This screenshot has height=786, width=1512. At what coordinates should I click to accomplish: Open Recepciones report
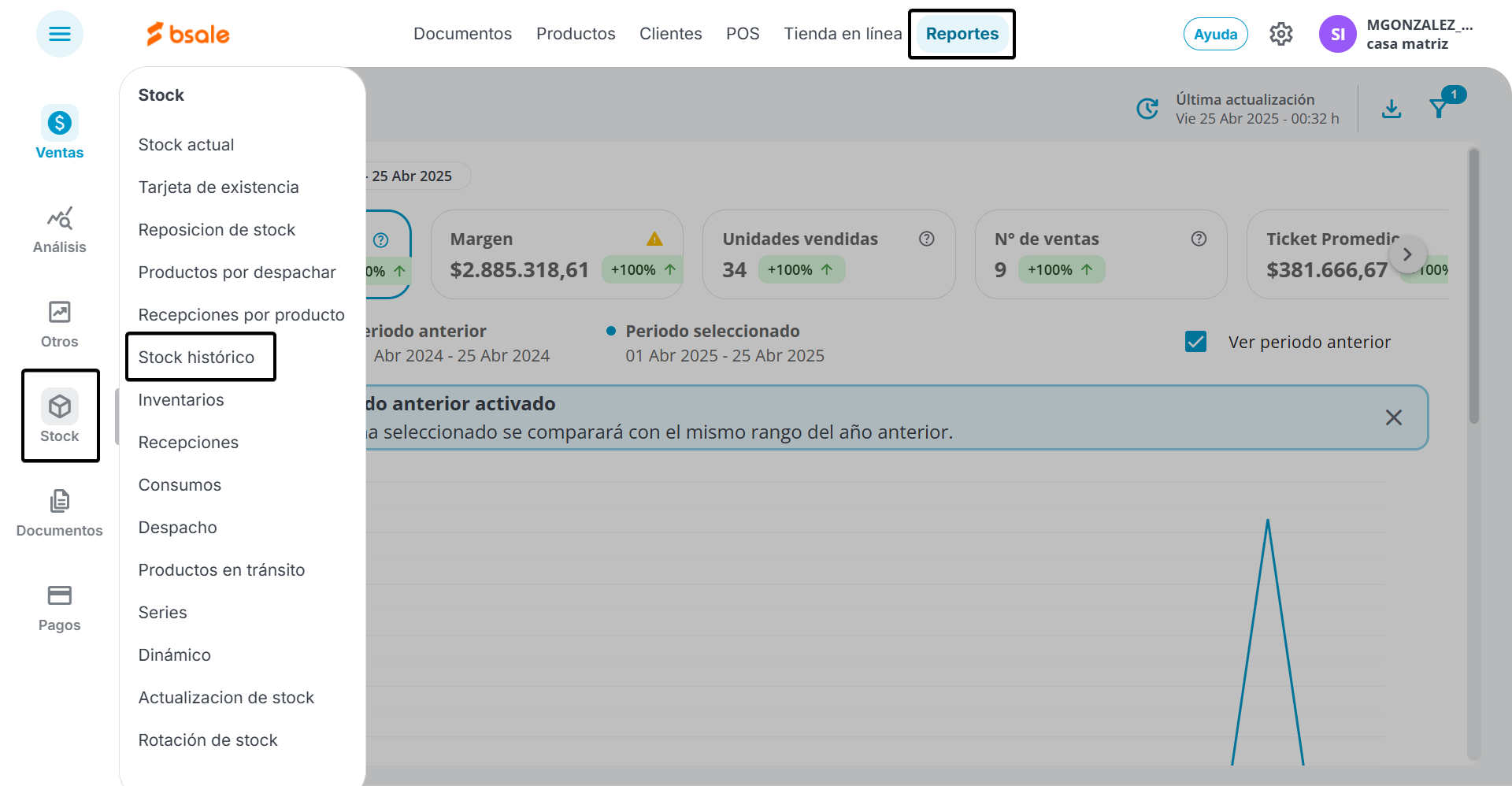pos(188,443)
